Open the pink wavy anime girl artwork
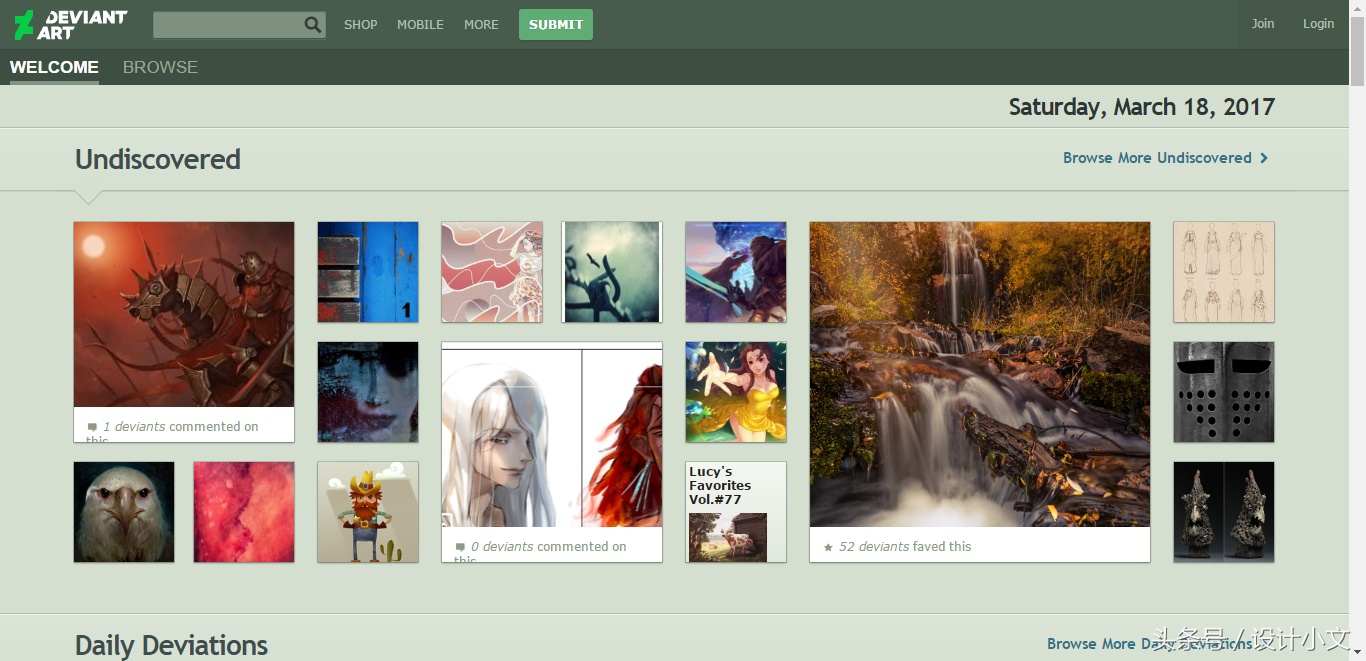 click(492, 272)
